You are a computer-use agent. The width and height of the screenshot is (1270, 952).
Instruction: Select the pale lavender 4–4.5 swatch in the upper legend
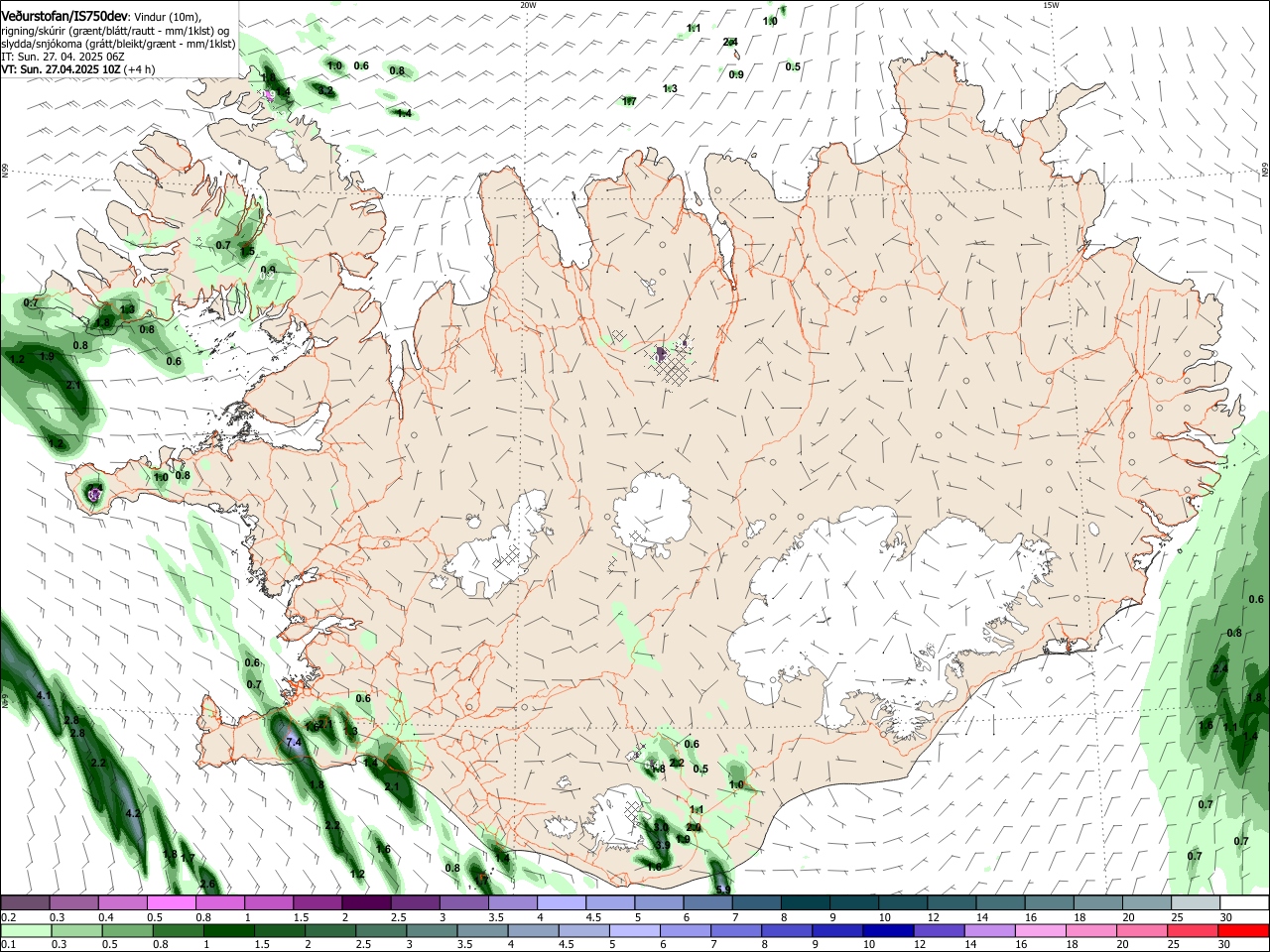[x=562, y=903]
